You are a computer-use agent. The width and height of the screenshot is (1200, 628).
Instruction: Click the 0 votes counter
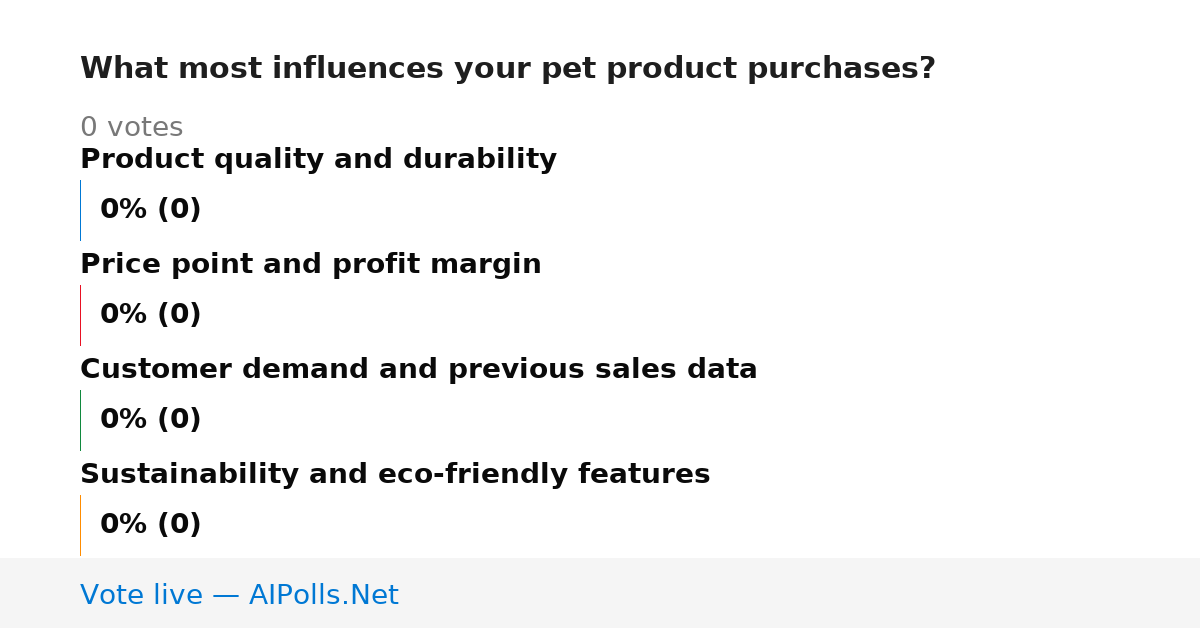point(132,128)
